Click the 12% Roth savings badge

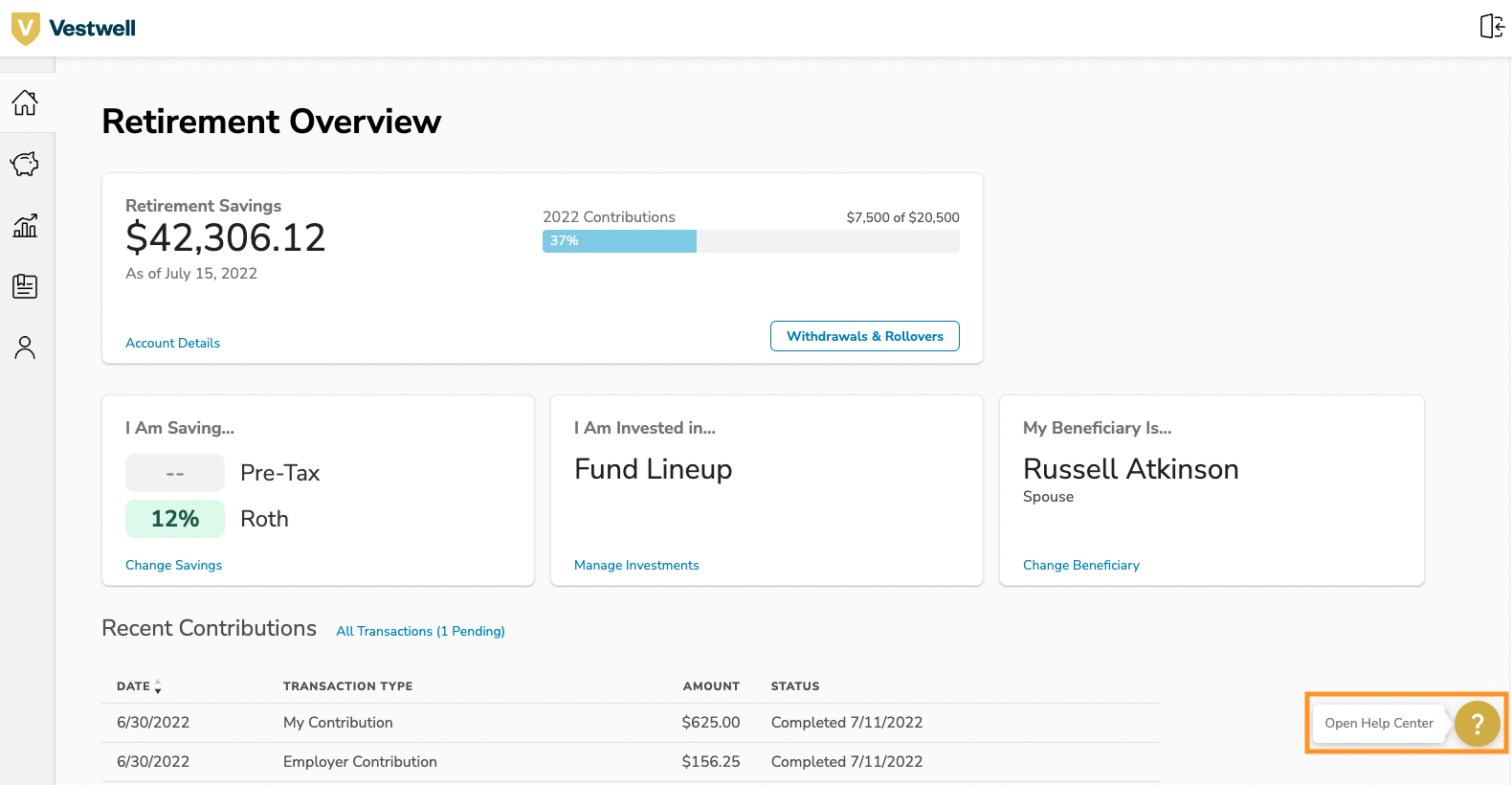[x=175, y=519]
